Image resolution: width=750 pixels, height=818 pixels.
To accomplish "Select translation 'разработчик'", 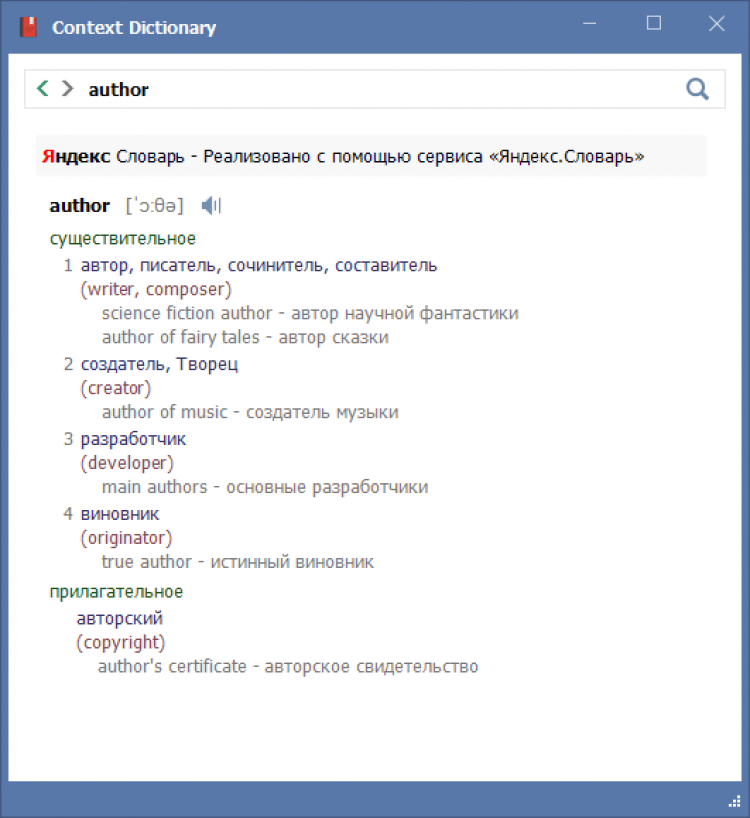I will [133, 439].
